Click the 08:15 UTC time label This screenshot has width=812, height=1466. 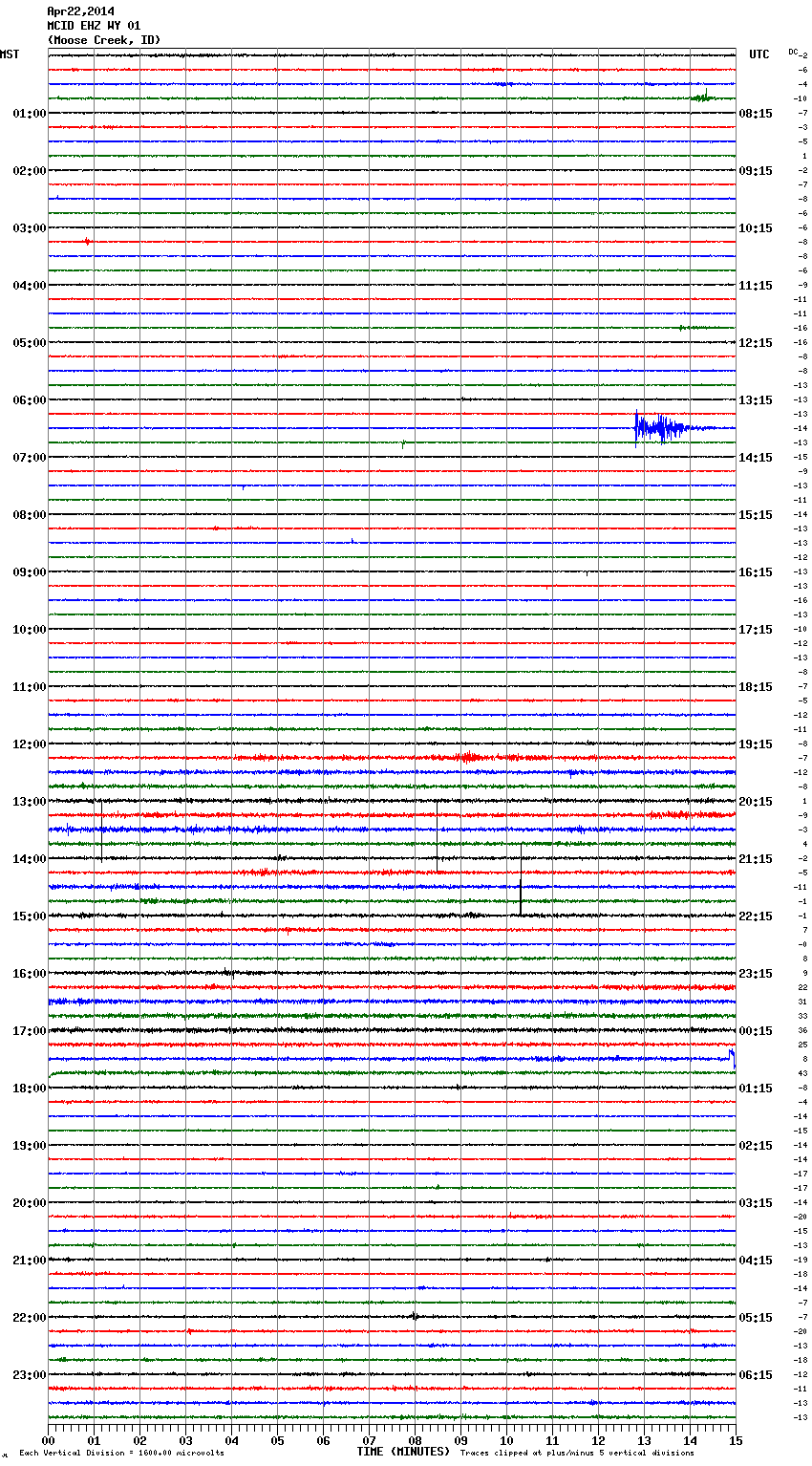click(756, 114)
